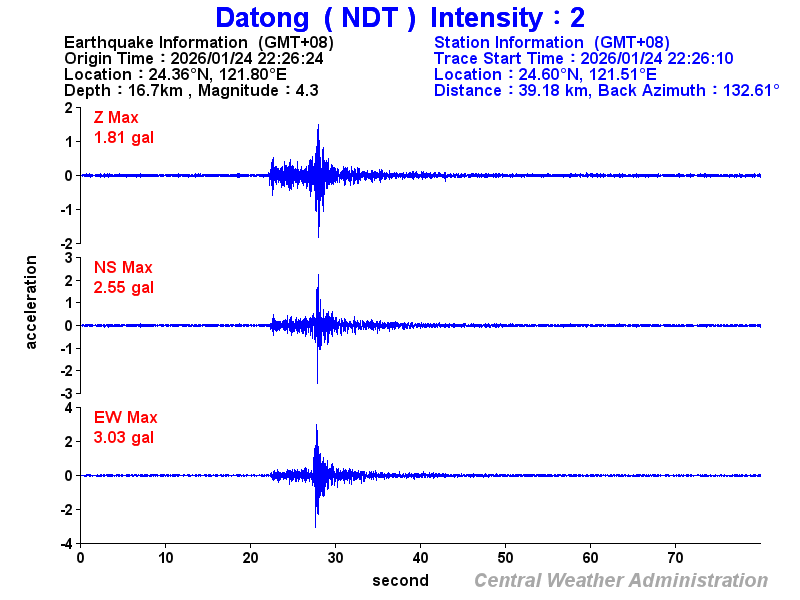Select the NS-component waveform peak
800x600 pixels.
(x=319, y=275)
